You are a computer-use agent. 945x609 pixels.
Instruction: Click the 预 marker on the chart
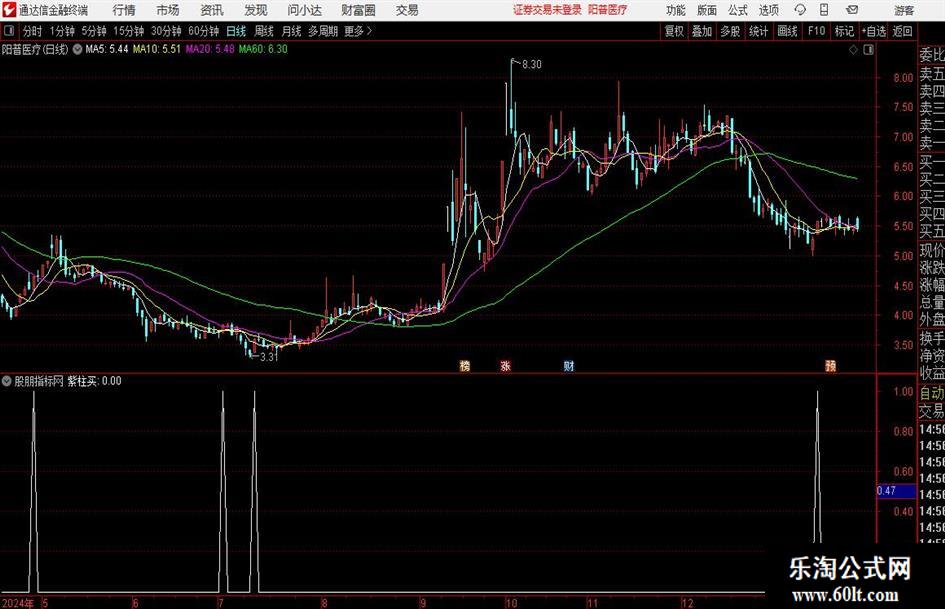pyautogui.click(x=830, y=365)
